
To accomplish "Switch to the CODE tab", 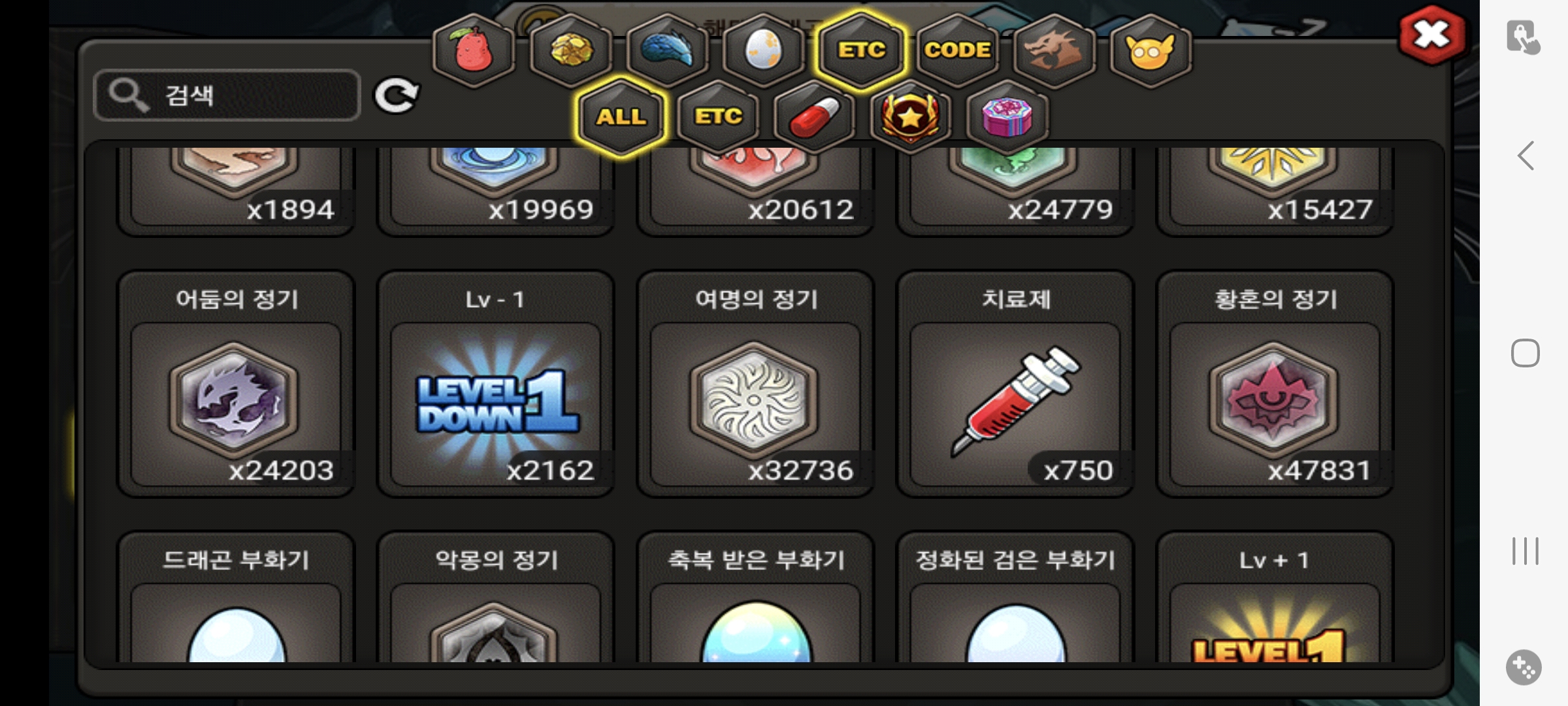I will tap(957, 50).
